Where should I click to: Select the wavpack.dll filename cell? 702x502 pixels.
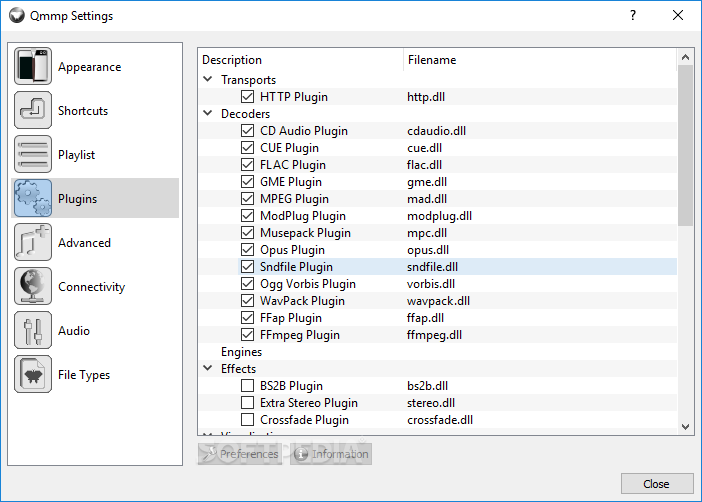click(x=438, y=301)
